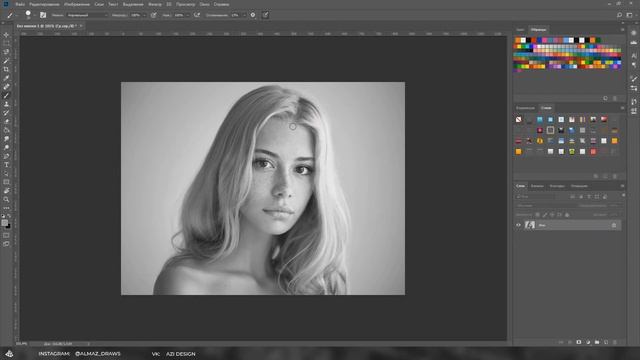Screen dimensions: 640x360
Task: Create a new layer group folder icon
Action: [x=597, y=342]
